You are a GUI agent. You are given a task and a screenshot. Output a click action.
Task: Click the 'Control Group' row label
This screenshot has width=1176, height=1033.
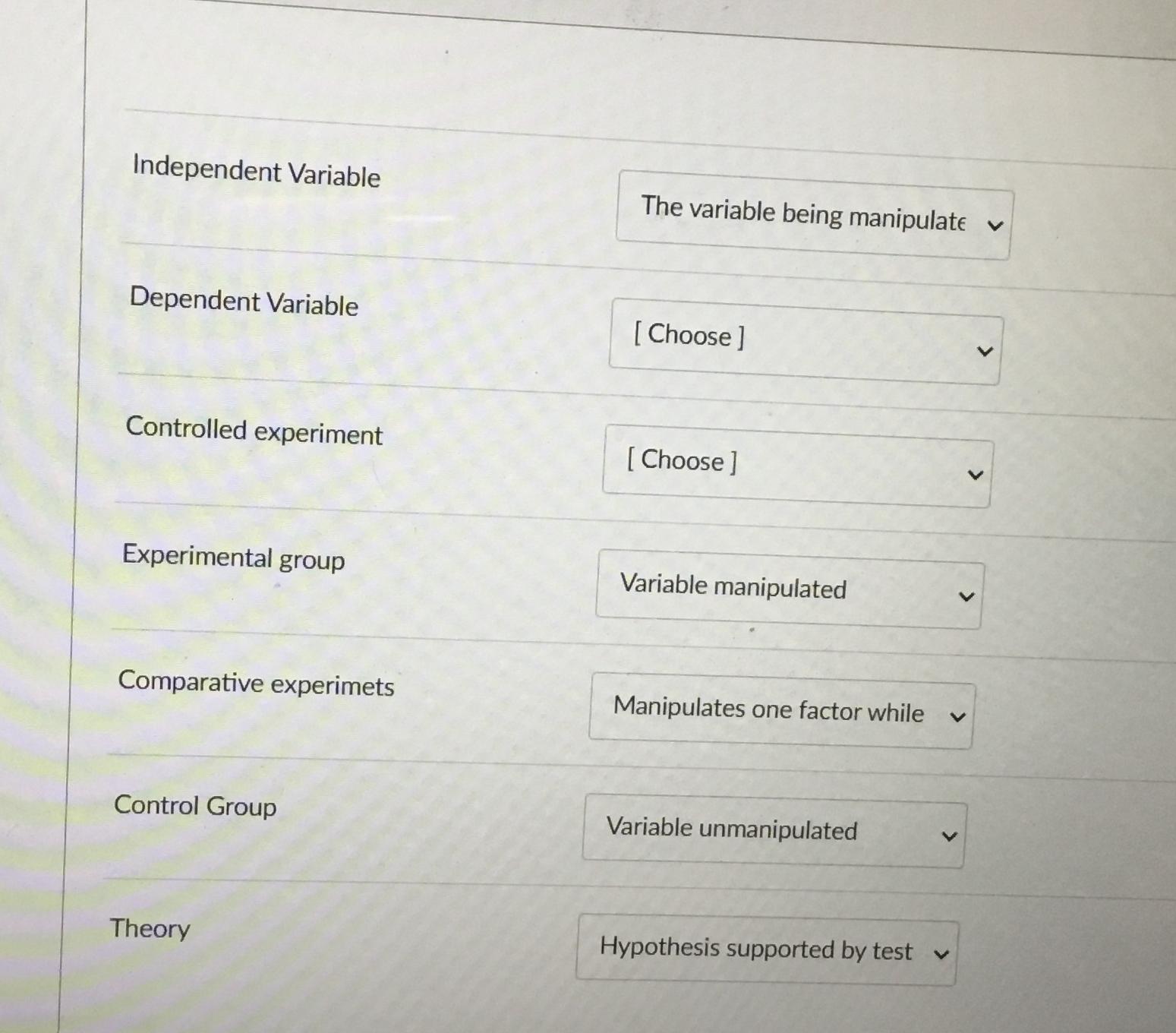[x=195, y=807]
